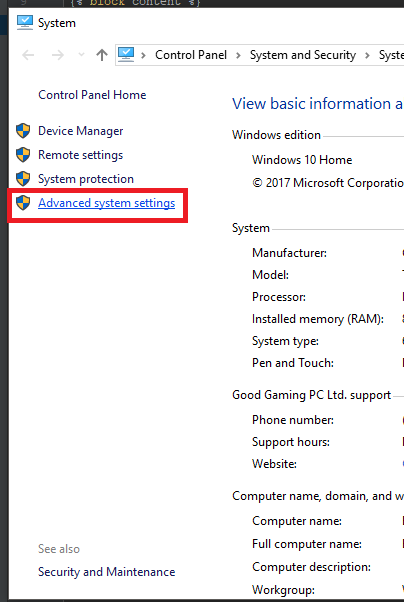The height and width of the screenshot is (602, 404).
Task: Click the Remote settings shield icon
Action: tap(23, 155)
